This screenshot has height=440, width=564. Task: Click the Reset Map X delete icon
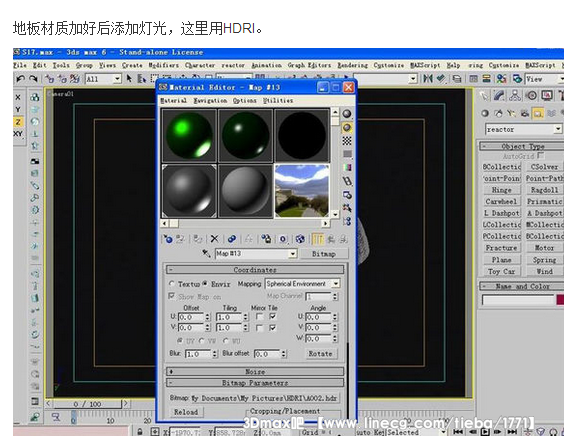tap(214, 239)
